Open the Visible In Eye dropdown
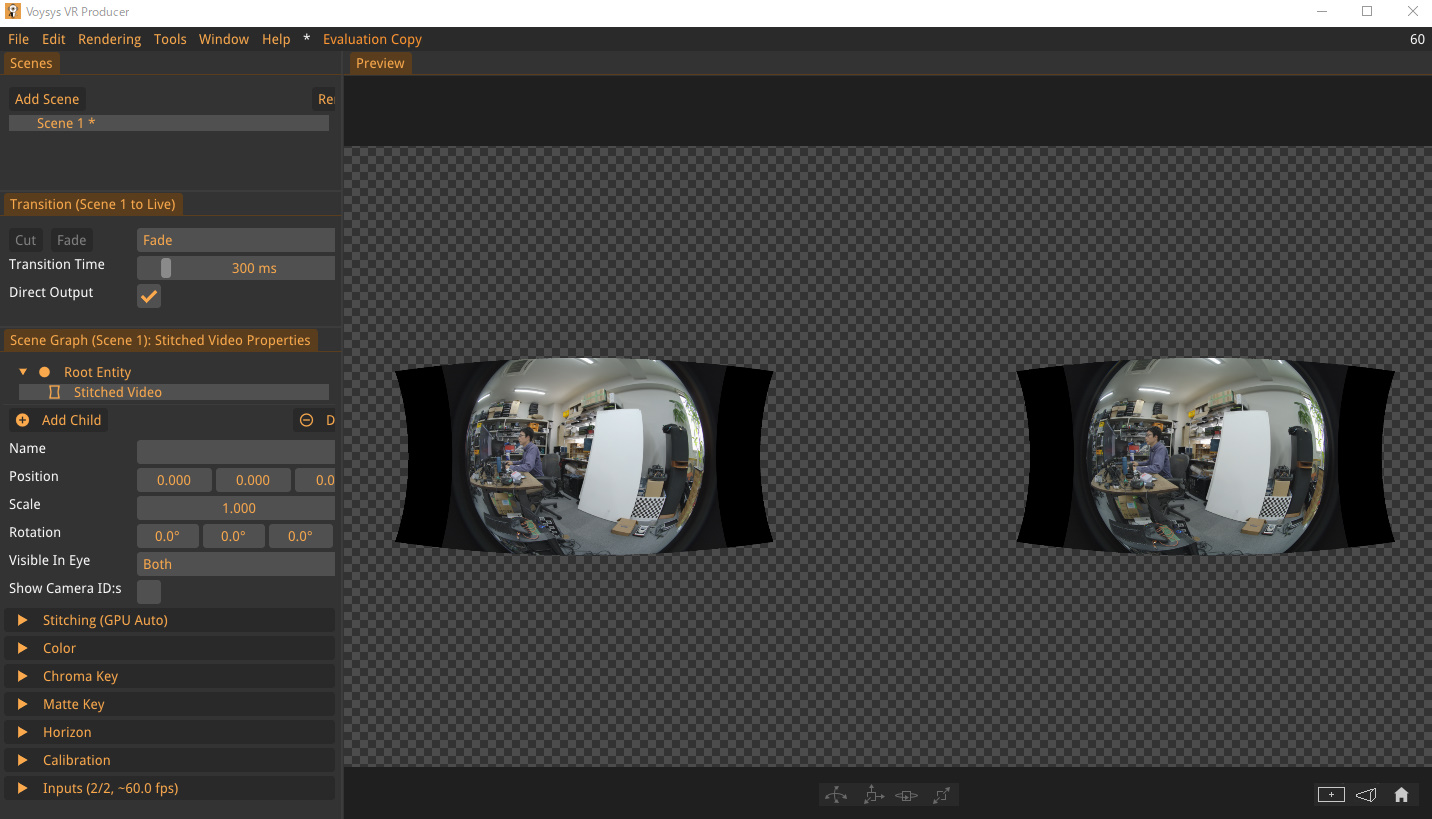 (235, 564)
